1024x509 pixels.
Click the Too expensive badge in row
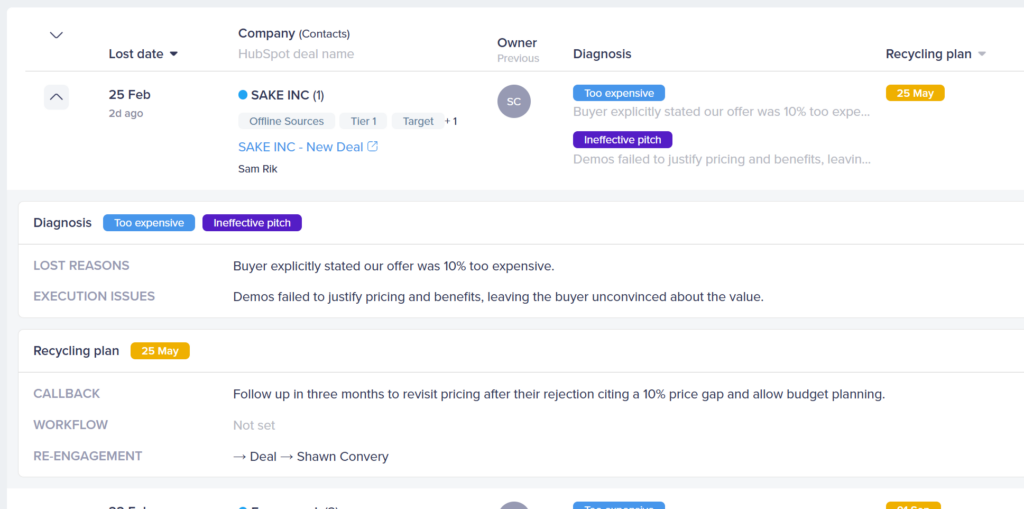[x=619, y=93]
